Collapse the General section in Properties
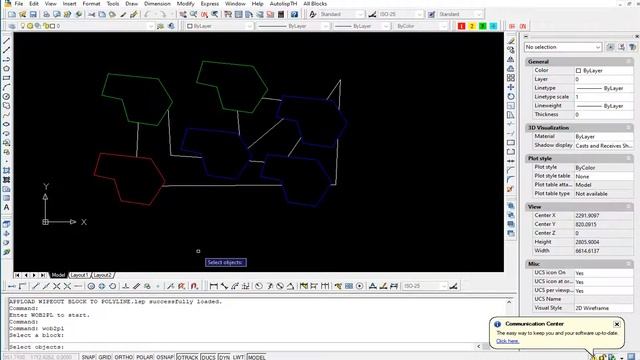The image size is (640, 360). 629,62
